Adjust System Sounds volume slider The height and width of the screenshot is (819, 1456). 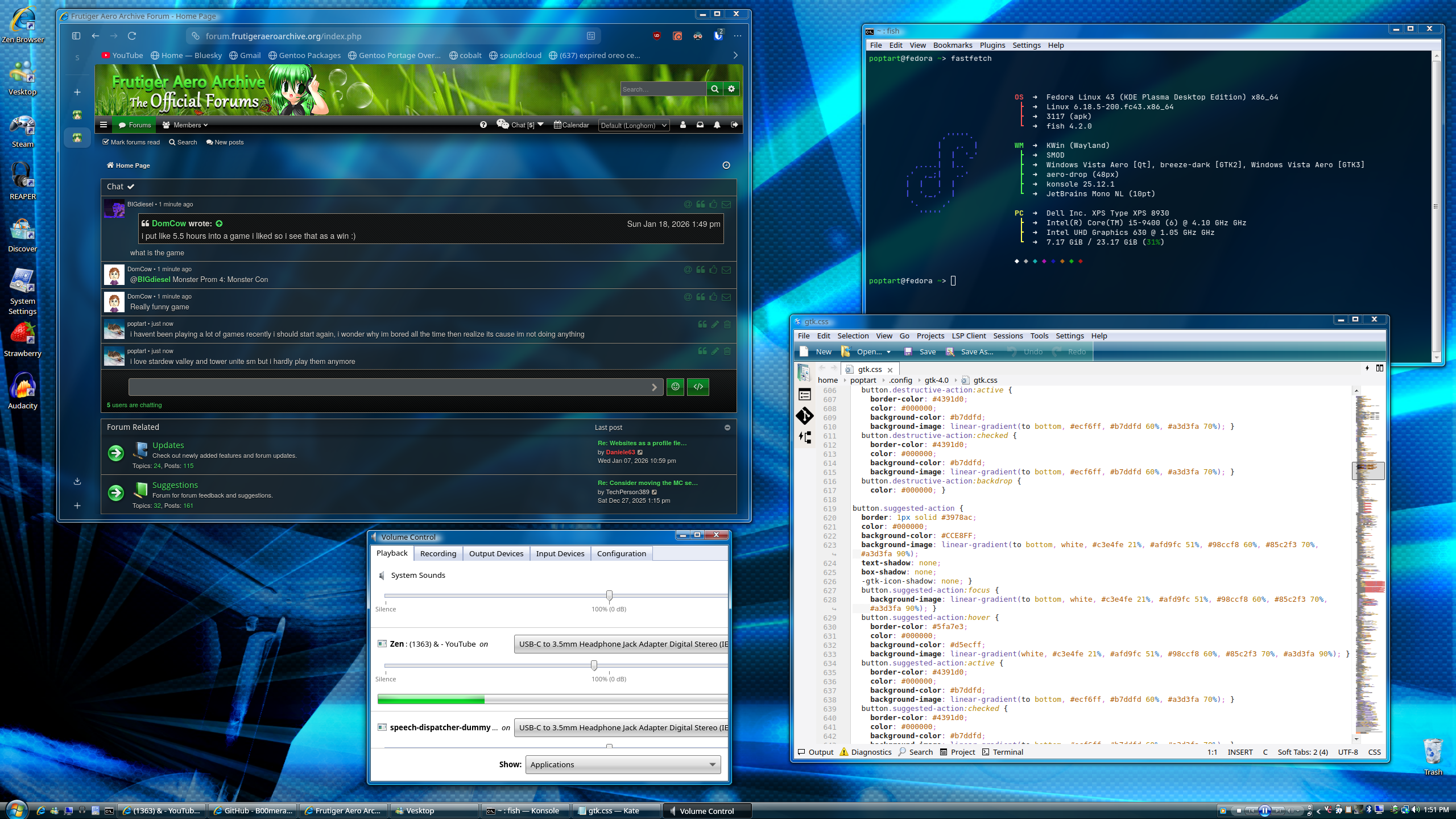pyautogui.click(x=609, y=595)
